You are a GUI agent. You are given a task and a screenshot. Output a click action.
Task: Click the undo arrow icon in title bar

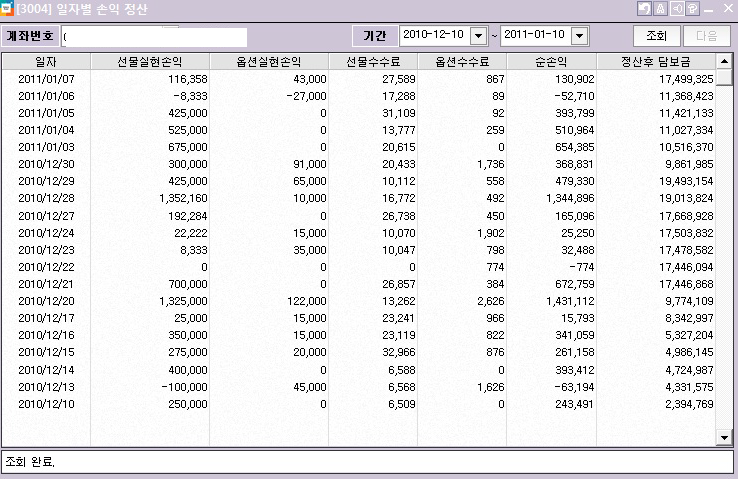tap(644, 8)
